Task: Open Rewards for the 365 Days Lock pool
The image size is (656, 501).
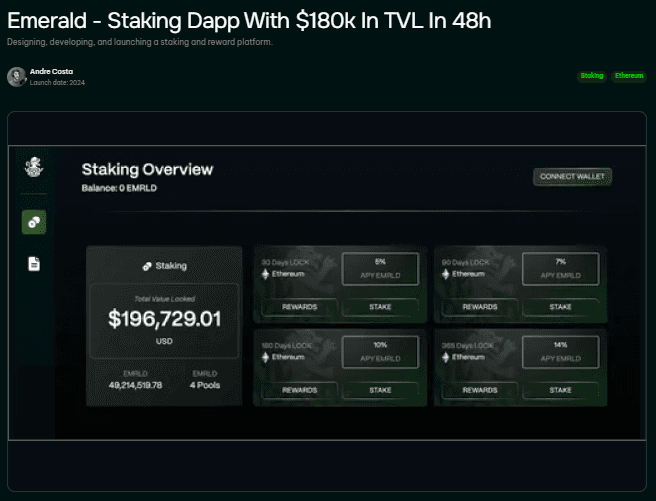Action: click(480, 390)
